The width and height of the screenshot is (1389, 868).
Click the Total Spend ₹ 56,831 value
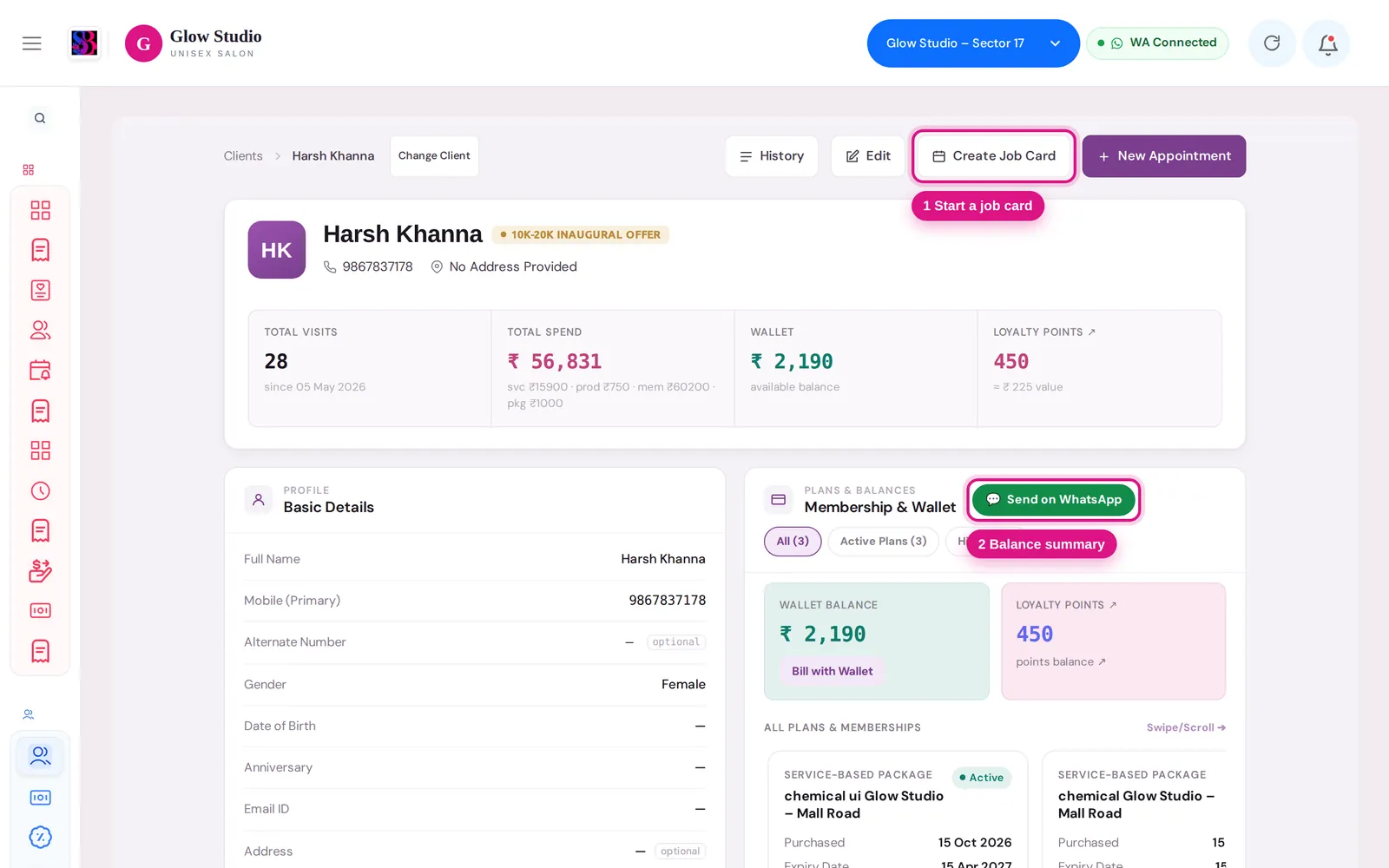(x=555, y=361)
